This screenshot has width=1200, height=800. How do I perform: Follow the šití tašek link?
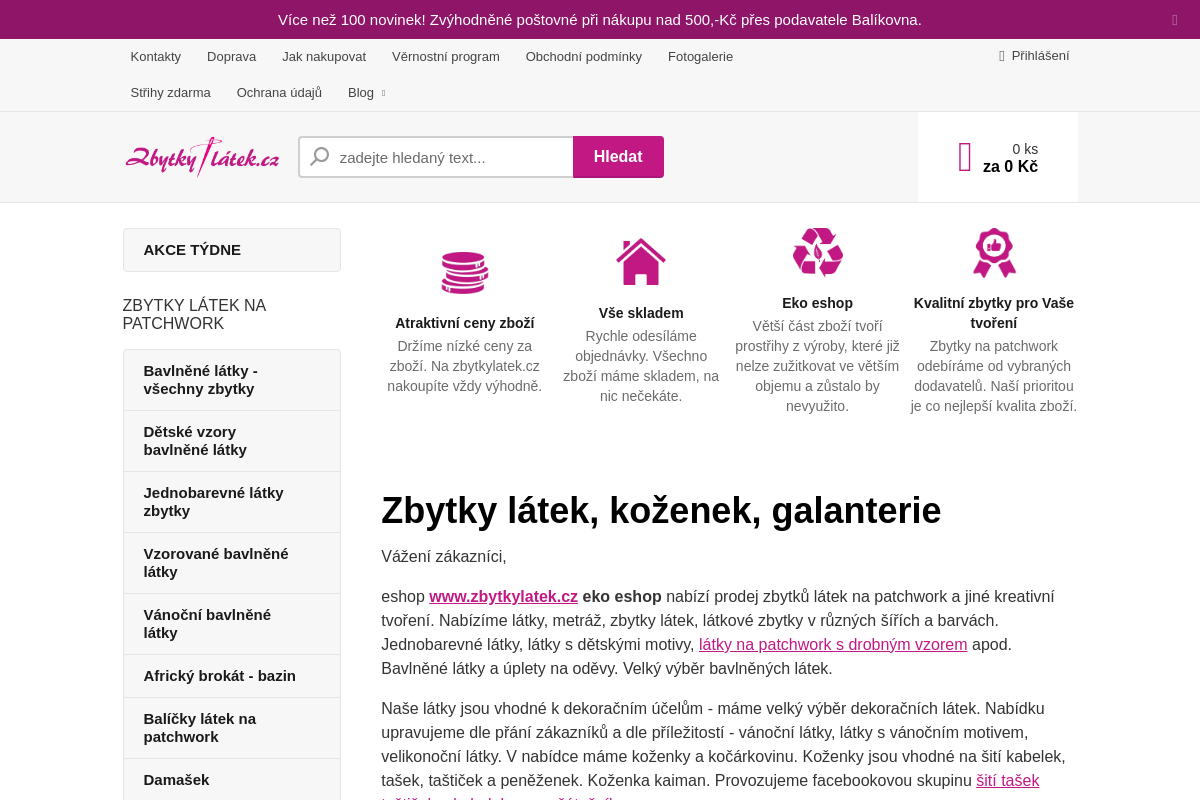(1008, 780)
